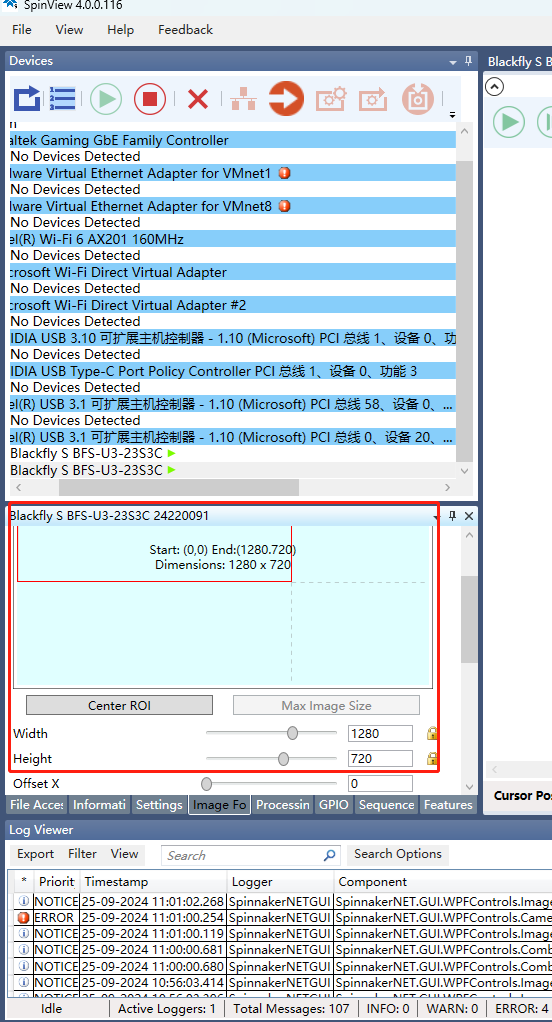The image size is (552, 1022).
Task: Click the network topology icon in Devices toolbar
Action: click(x=243, y=99)
